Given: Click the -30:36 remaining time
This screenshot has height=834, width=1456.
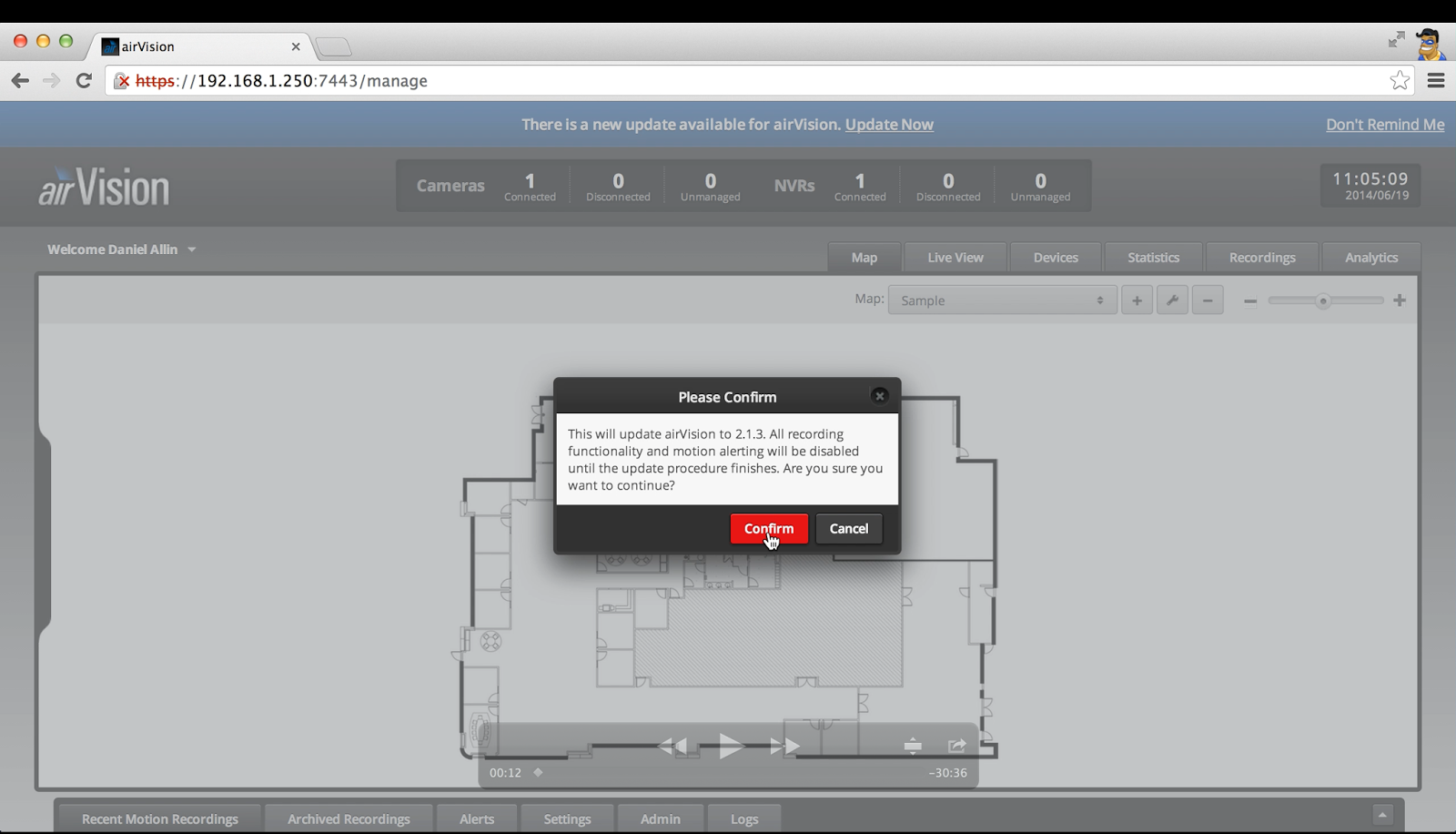Looking at the screenshot, I should coord(947,773).
